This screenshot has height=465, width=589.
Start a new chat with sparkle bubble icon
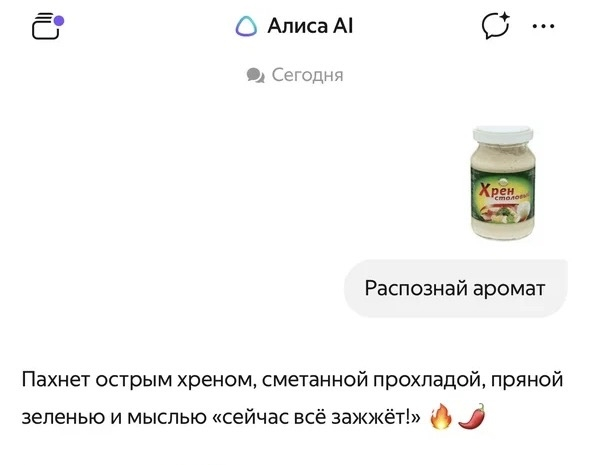tap(496, 26)
